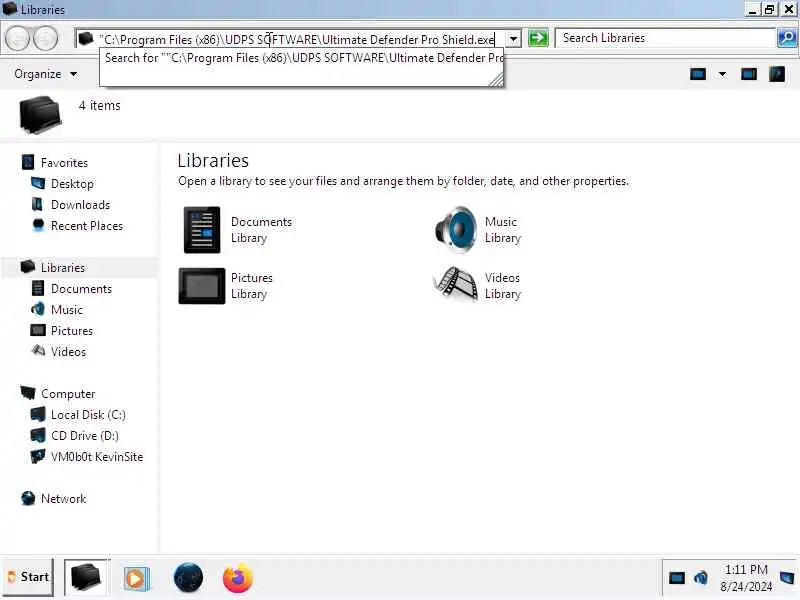Select the Documents Library icon
This screenshot has width=800, height=600.
pos(202,230)
